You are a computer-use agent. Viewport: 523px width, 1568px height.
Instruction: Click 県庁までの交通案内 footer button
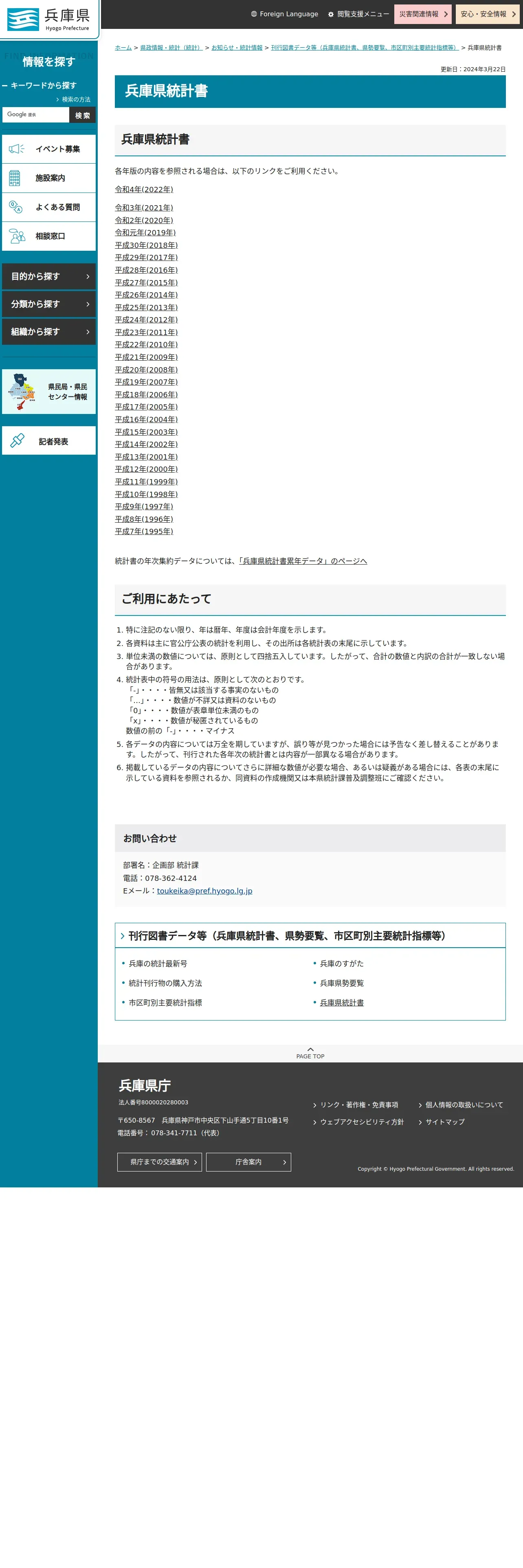pos(160,1162)
